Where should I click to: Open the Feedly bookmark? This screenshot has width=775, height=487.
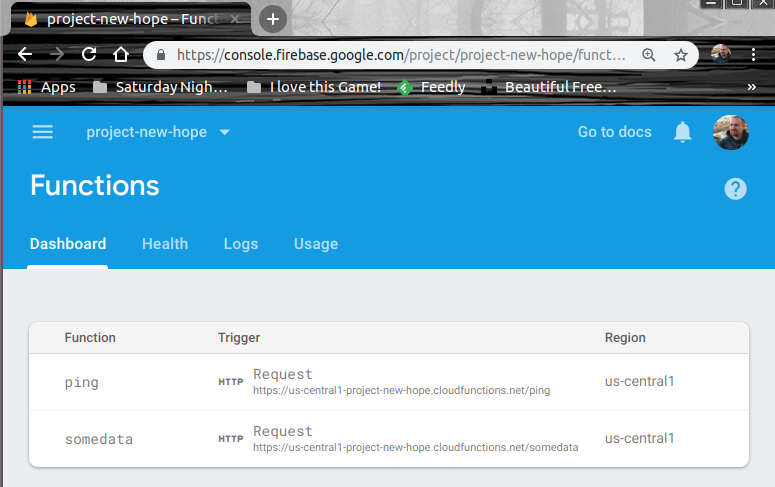coord(432,87)
